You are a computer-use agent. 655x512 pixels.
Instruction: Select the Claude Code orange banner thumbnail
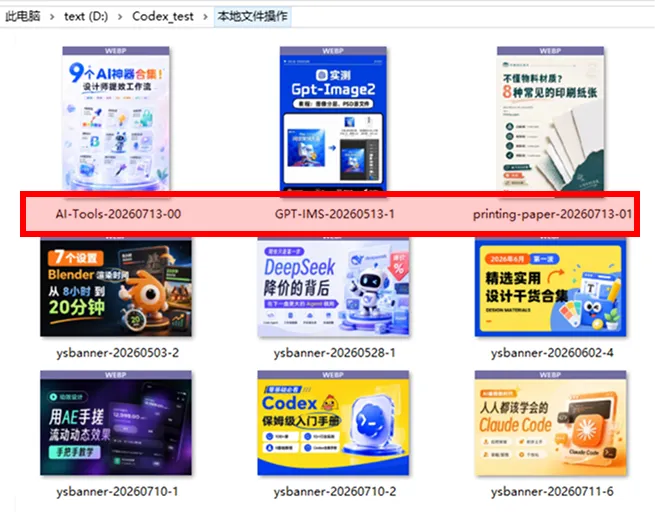pos(551,423)
